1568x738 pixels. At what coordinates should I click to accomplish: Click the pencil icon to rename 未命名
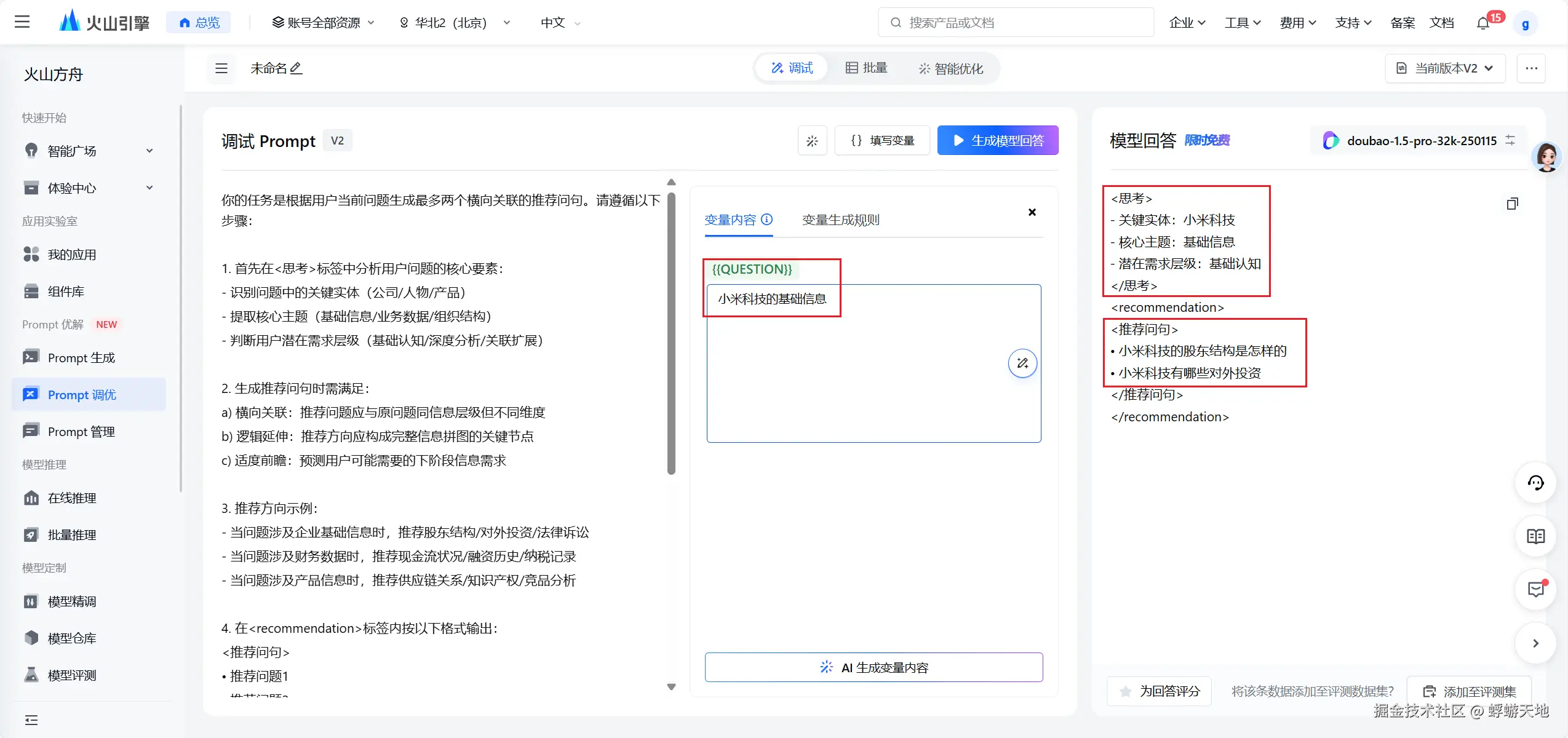[x=296, y=68]
